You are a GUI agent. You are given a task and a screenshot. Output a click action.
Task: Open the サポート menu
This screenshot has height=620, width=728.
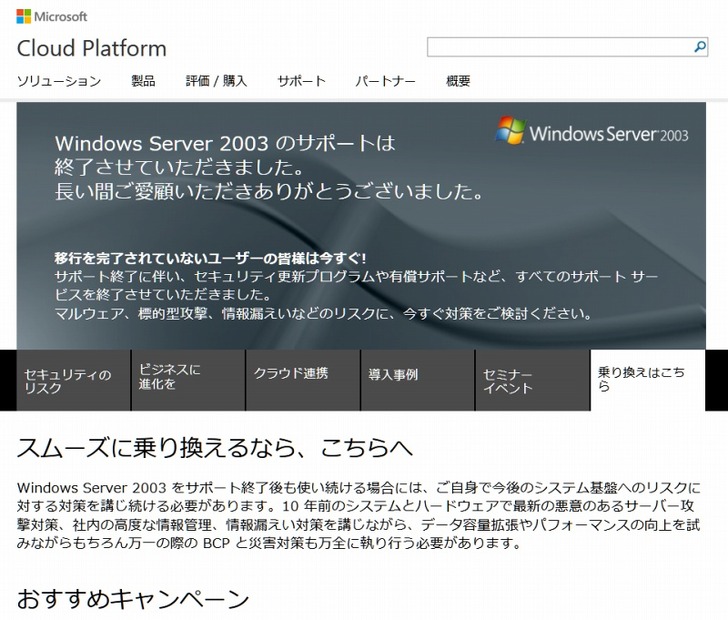tap(301, 81)
